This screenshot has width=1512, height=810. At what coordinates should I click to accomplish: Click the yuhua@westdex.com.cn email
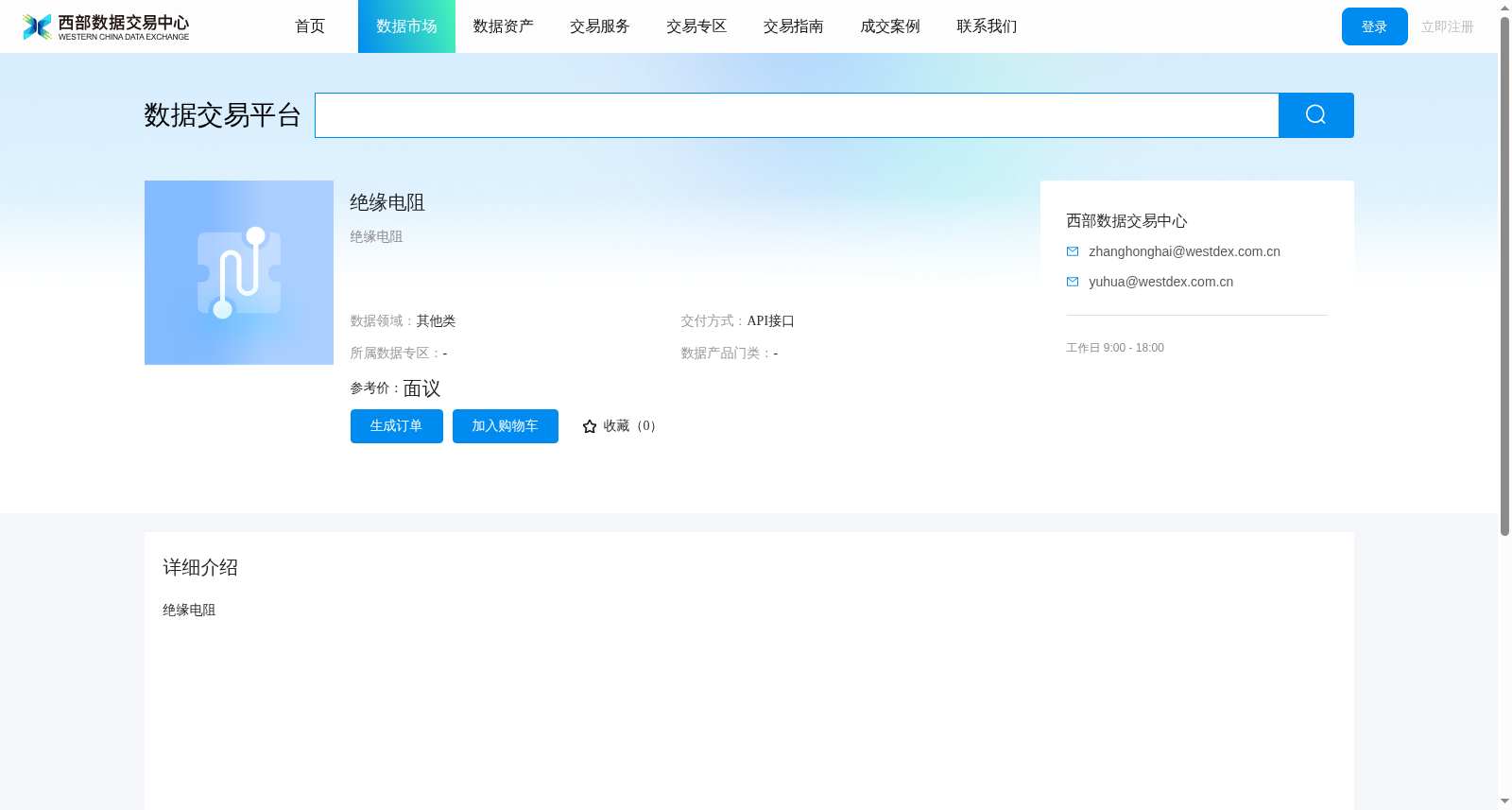coord(1160,282)
